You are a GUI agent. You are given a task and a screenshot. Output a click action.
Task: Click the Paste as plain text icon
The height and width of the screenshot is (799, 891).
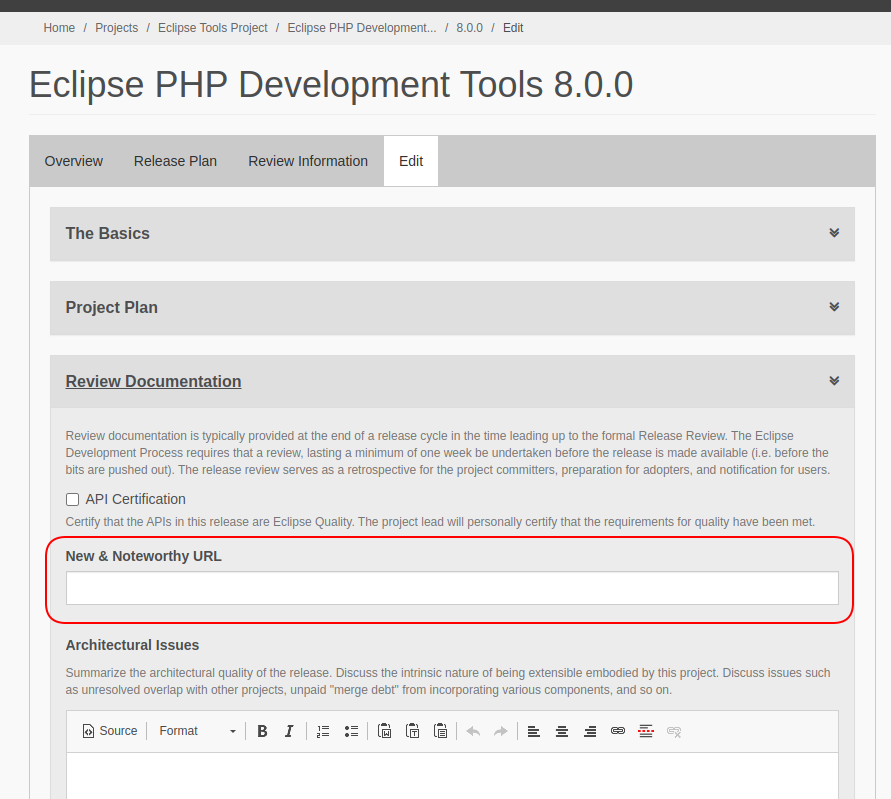point(412,731)
